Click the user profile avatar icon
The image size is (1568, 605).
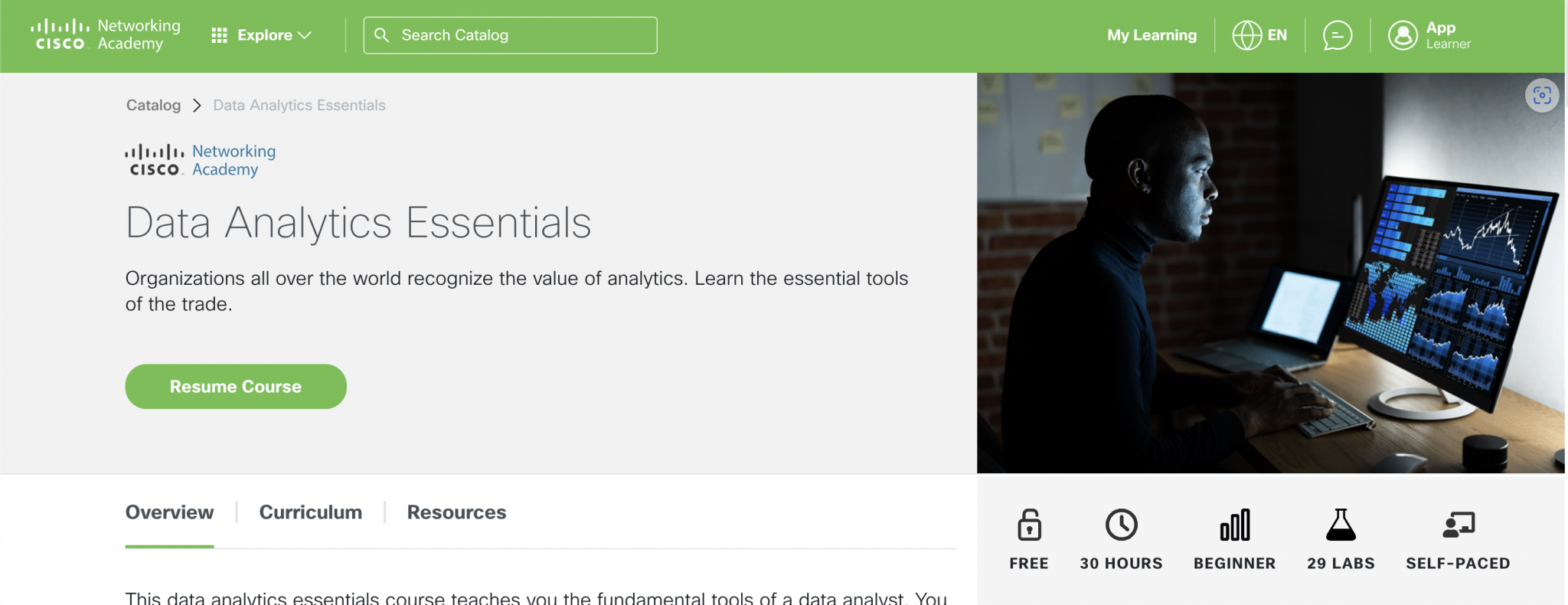coord(1403,35)
